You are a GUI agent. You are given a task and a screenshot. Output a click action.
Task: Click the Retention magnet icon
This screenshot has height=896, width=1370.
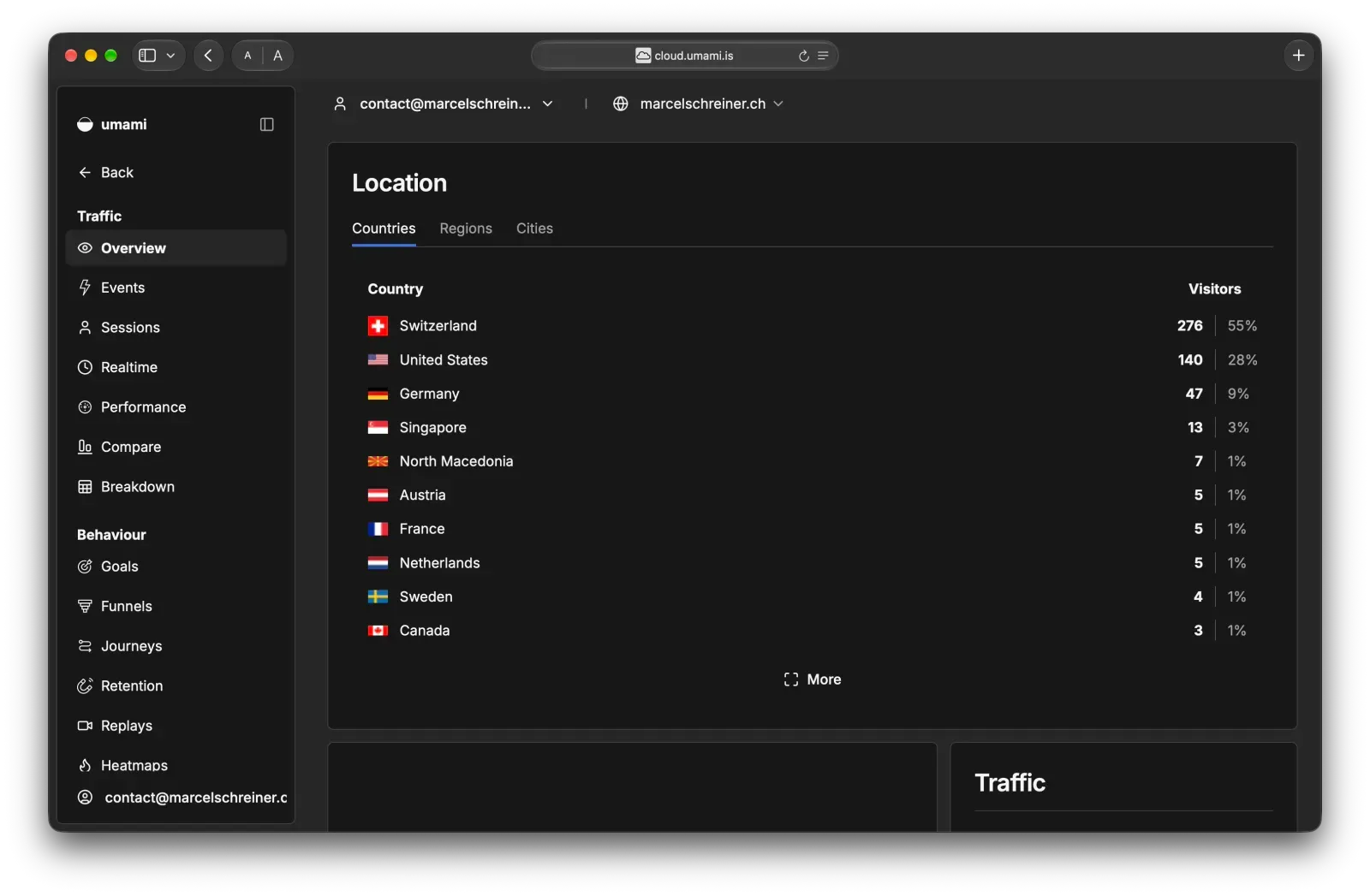point(85,686)
